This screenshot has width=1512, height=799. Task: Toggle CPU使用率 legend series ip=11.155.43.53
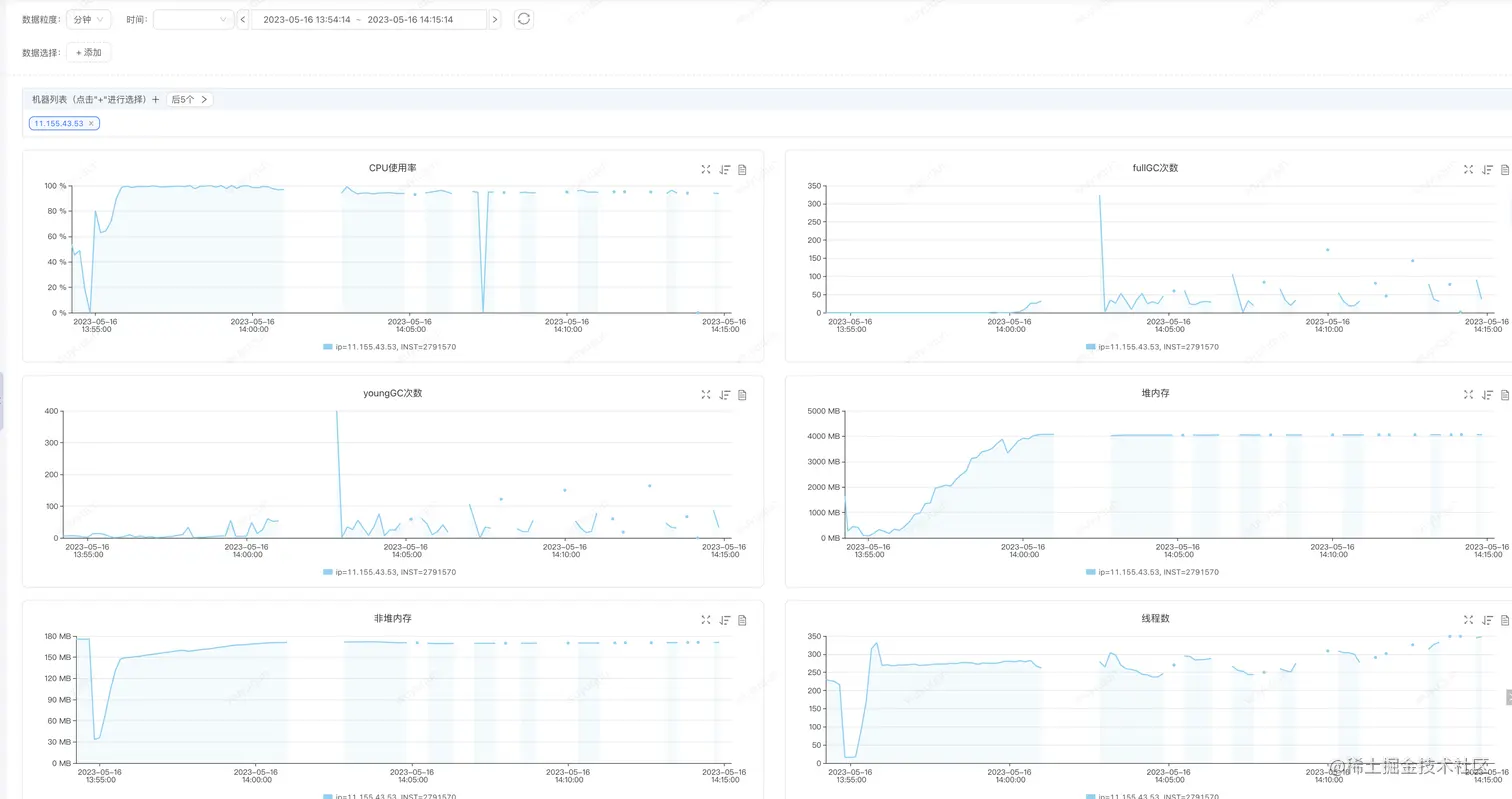(390, 347)
